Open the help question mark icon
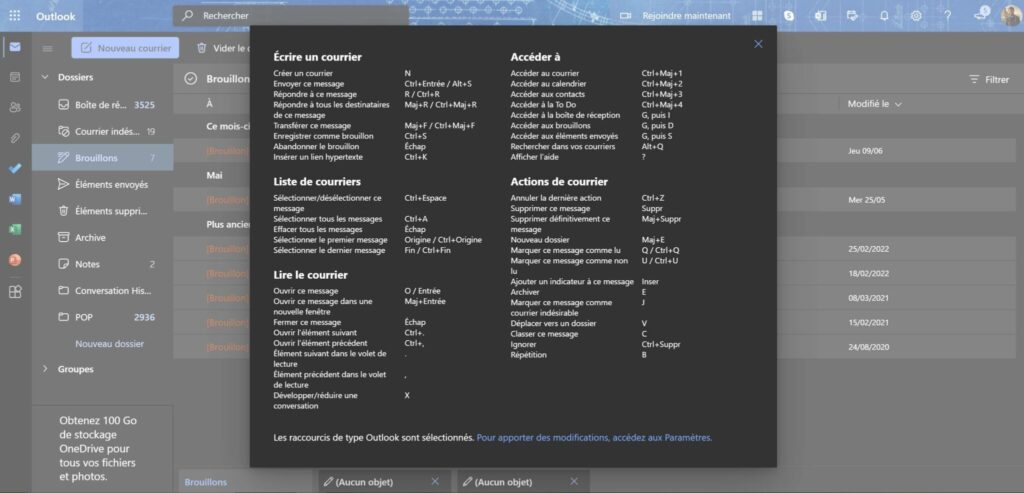The height and width of the screenshot is (493, 1024). click(x=948, y=16)
